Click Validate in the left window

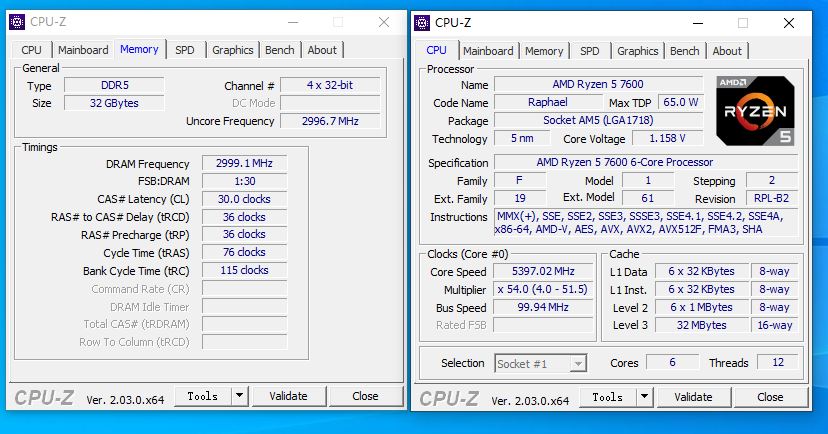click(288, 396)
